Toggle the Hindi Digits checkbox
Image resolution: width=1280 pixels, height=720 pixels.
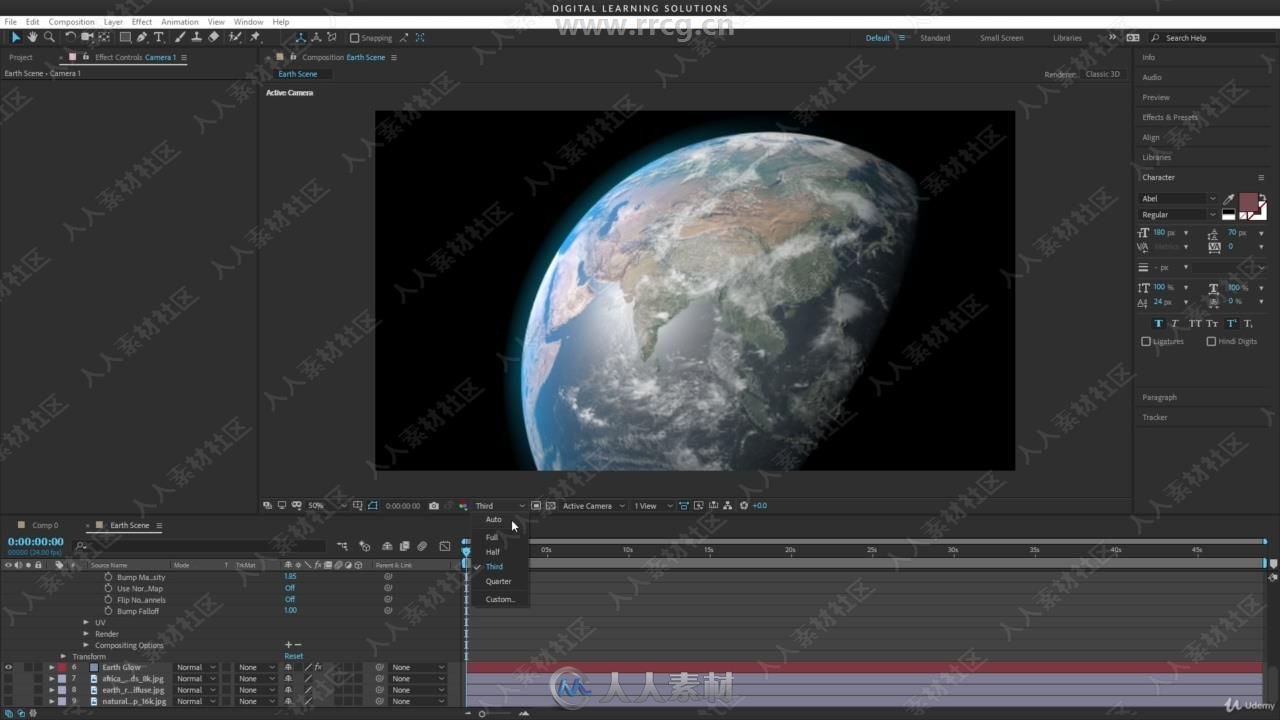click(x=1211, y=341)
